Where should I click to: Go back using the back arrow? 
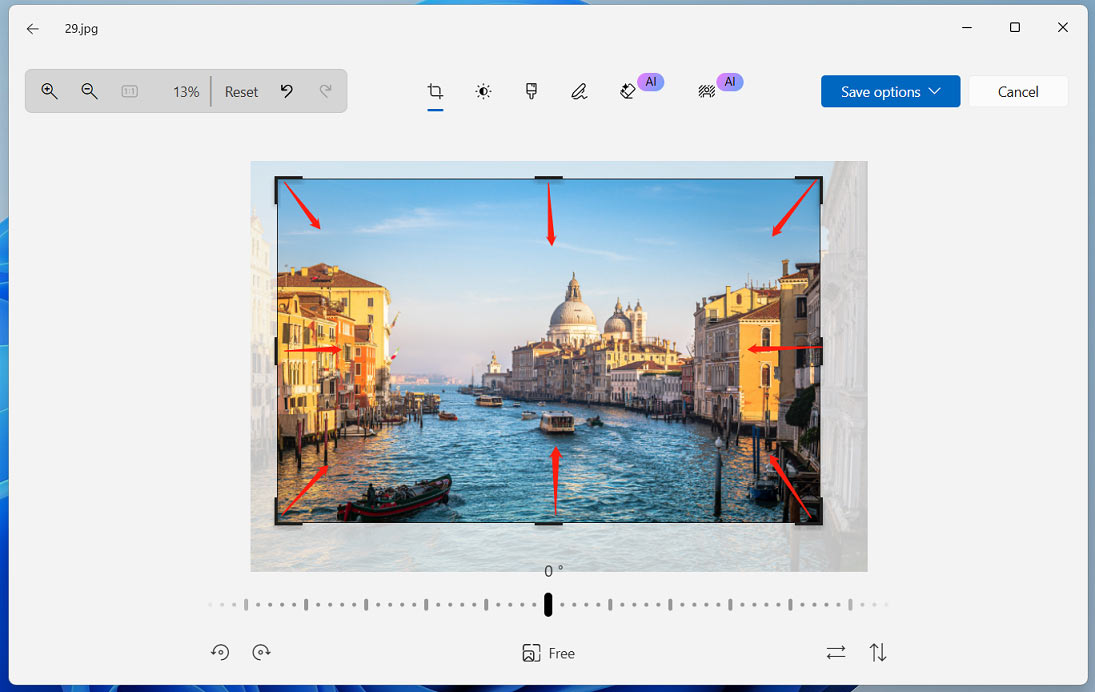32,28
